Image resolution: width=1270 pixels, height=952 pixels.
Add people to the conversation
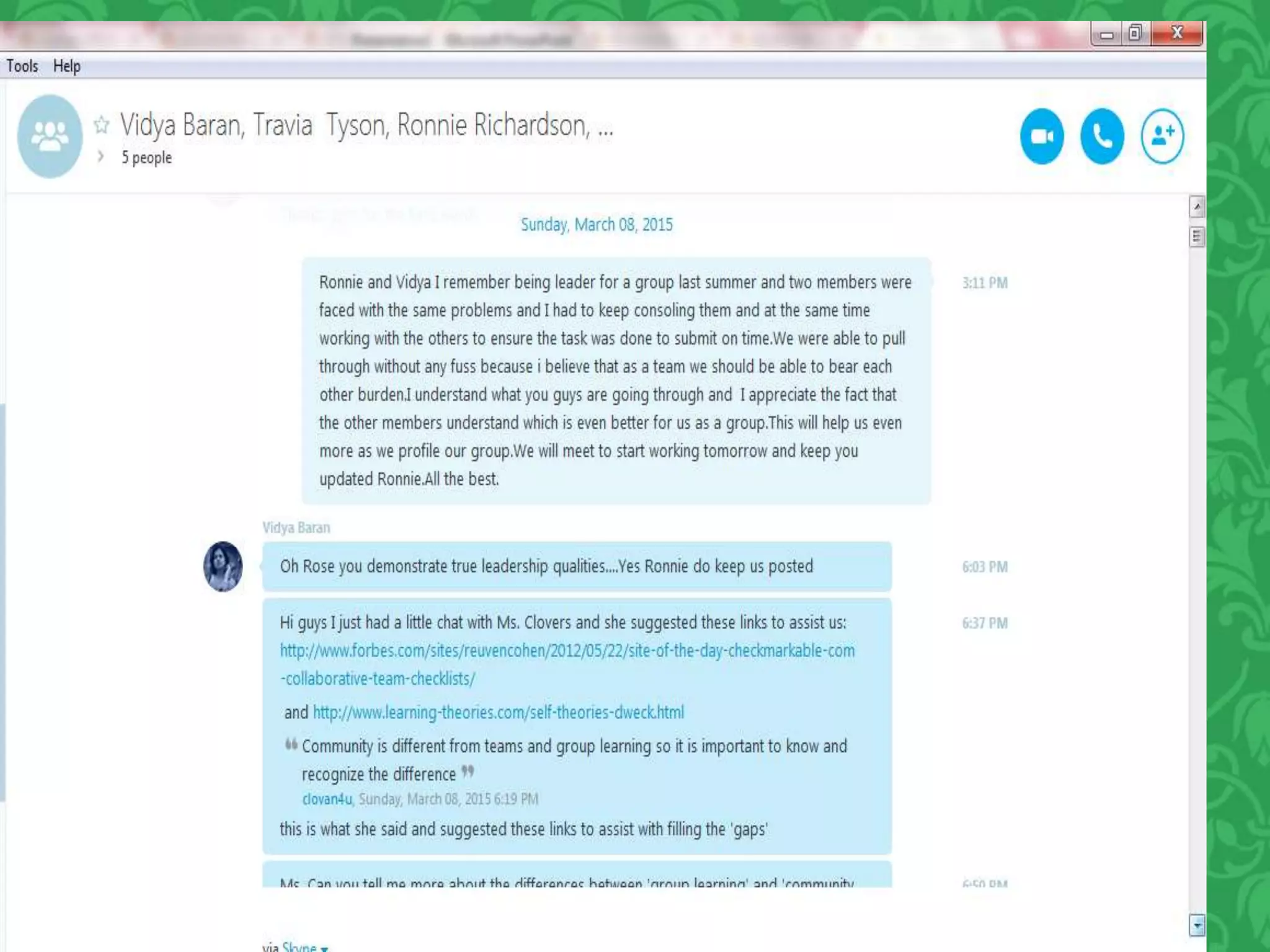pyautogui.click(x=1162, y=136)
